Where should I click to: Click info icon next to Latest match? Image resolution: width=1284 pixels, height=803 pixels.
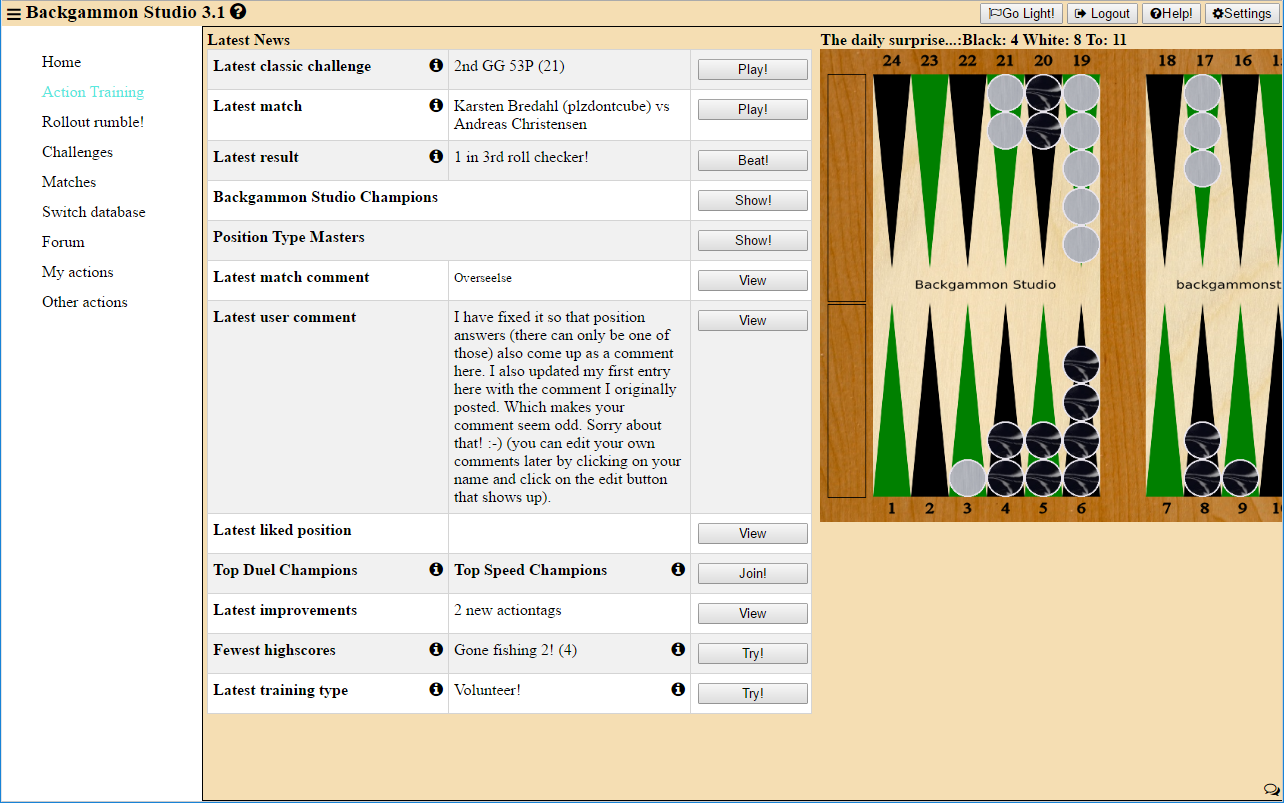coord(436,106)
